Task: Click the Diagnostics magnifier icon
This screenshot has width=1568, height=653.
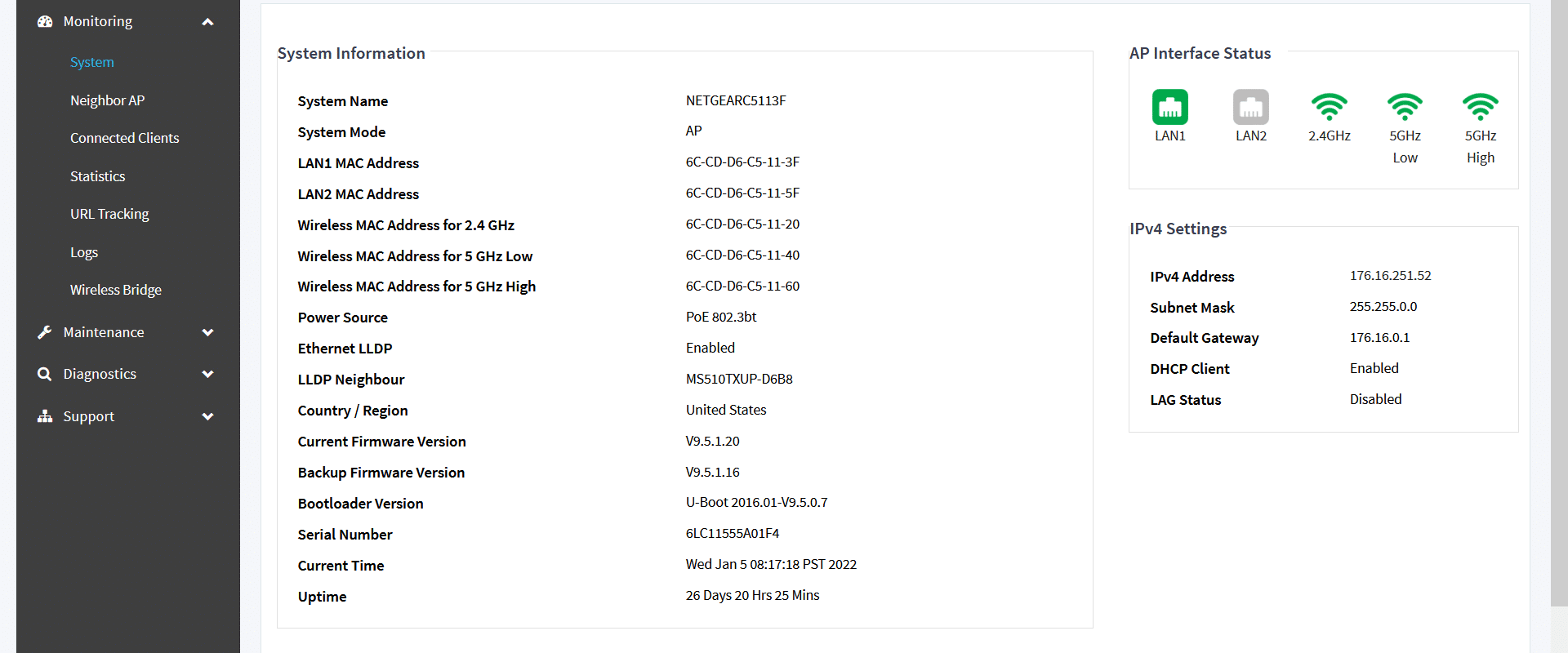Action: click(x=45, y=374)
